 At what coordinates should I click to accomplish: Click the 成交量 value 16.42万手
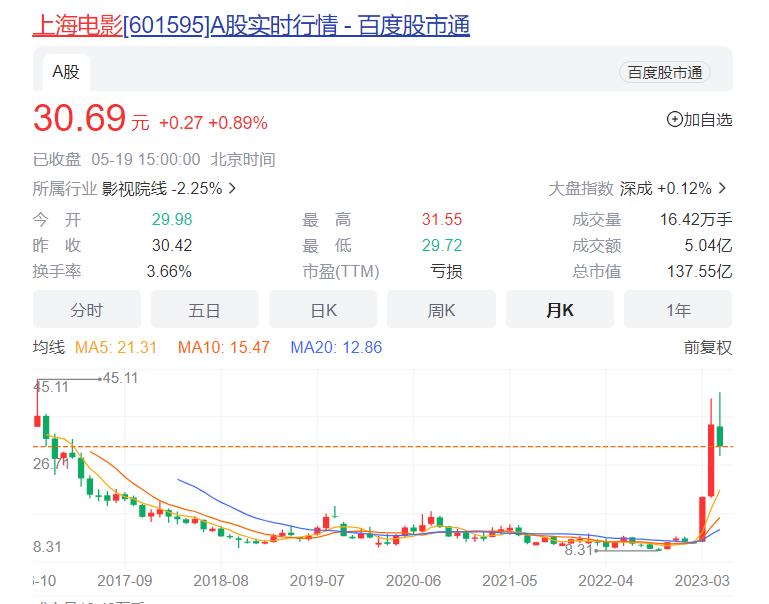tap(695, 219)
